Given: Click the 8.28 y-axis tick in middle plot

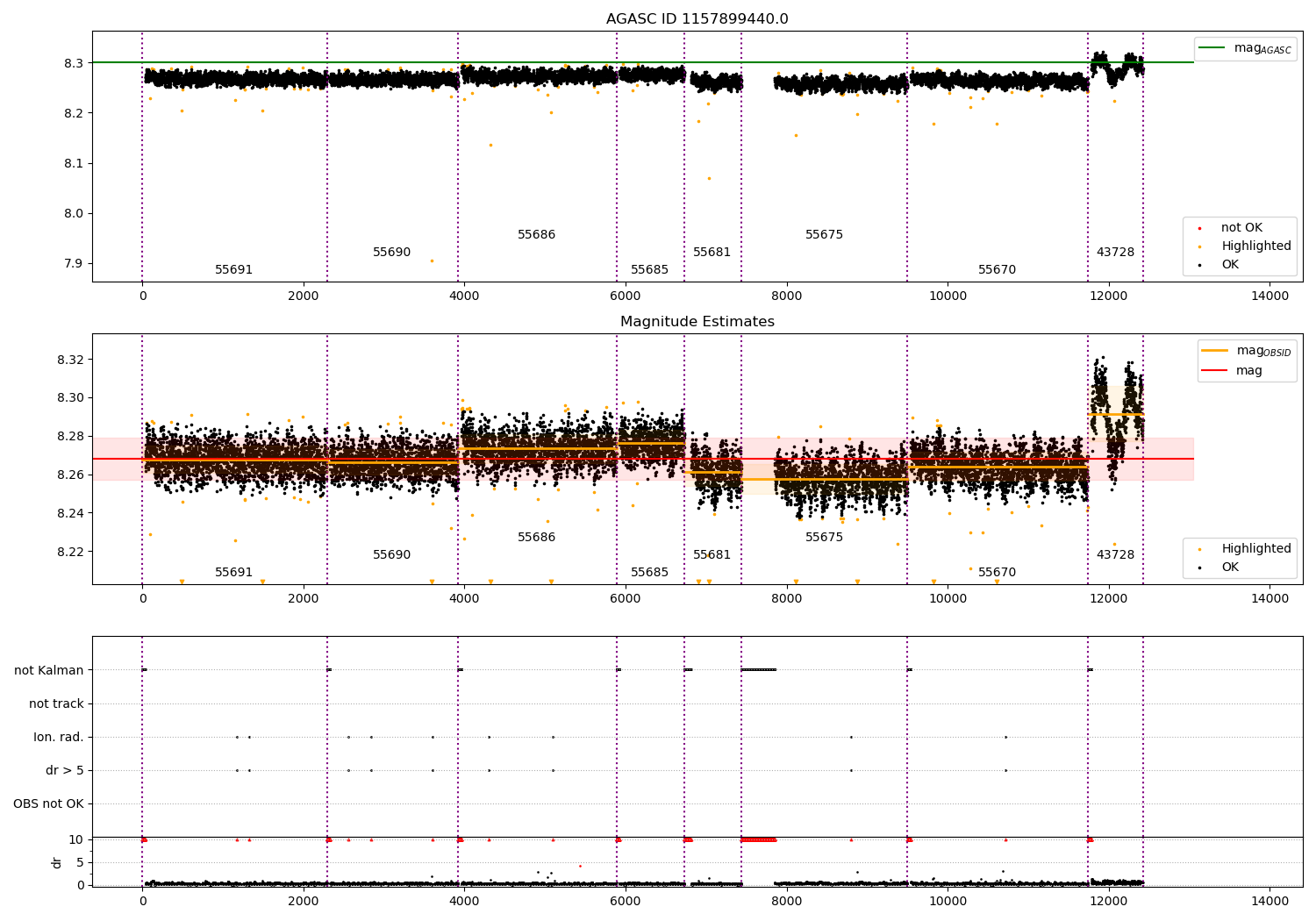Looking at the screenshot, I should pyautogui.click(x=70, y=437).
